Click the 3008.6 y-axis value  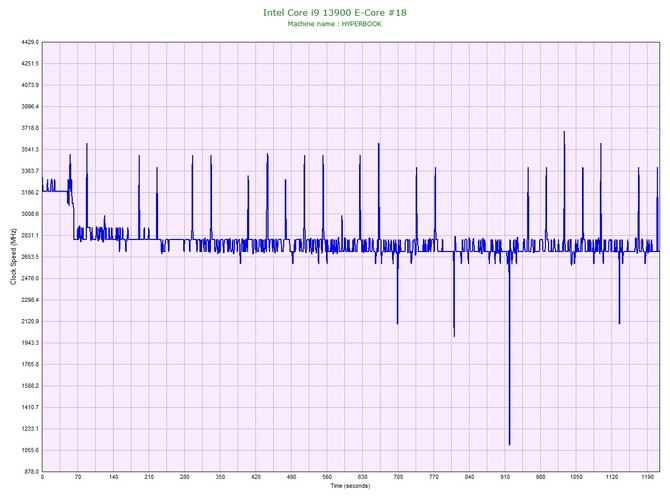[x=30, y=214]
